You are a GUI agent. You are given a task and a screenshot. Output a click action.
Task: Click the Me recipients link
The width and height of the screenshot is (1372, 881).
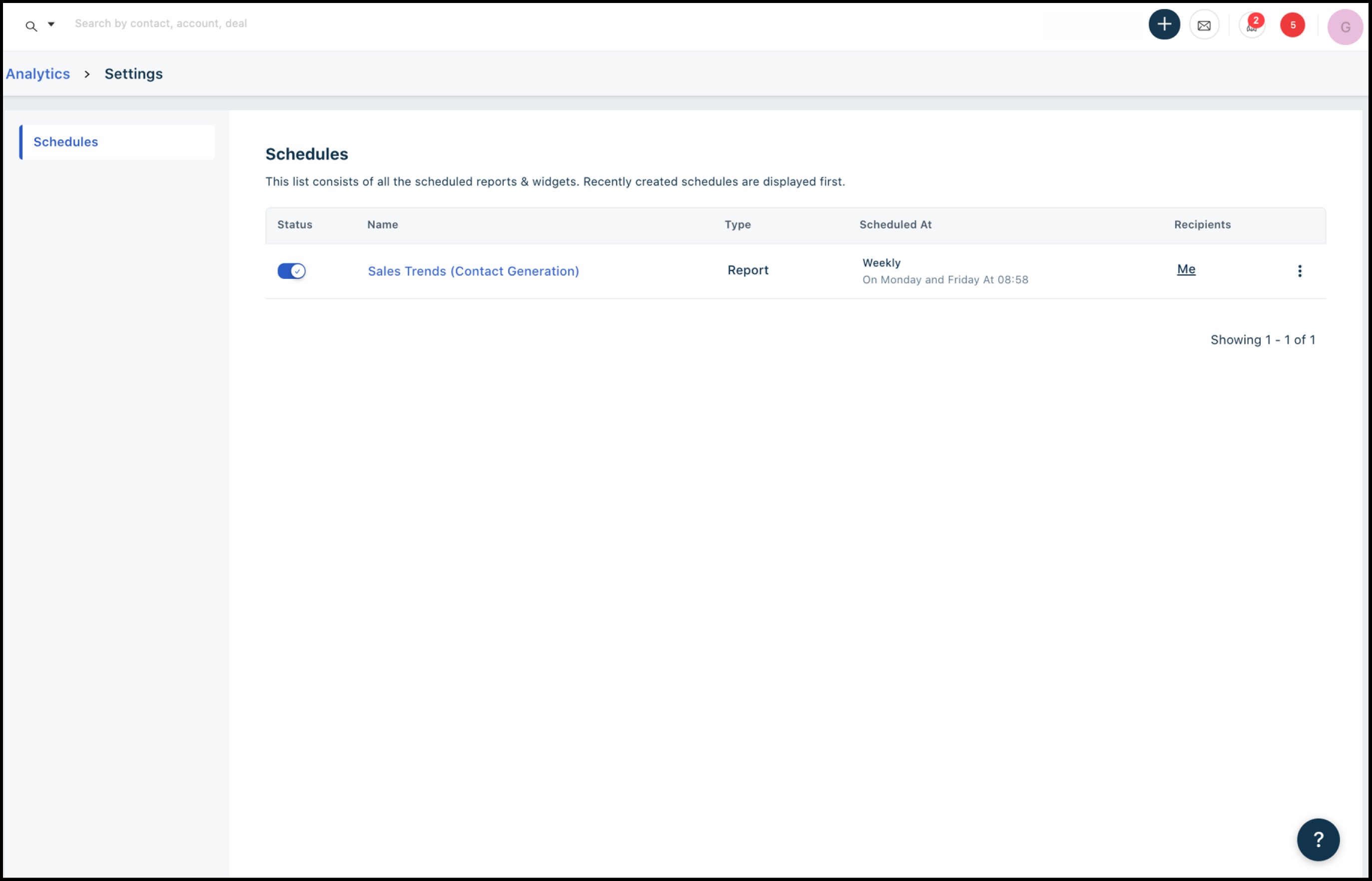click(1186, 269)
